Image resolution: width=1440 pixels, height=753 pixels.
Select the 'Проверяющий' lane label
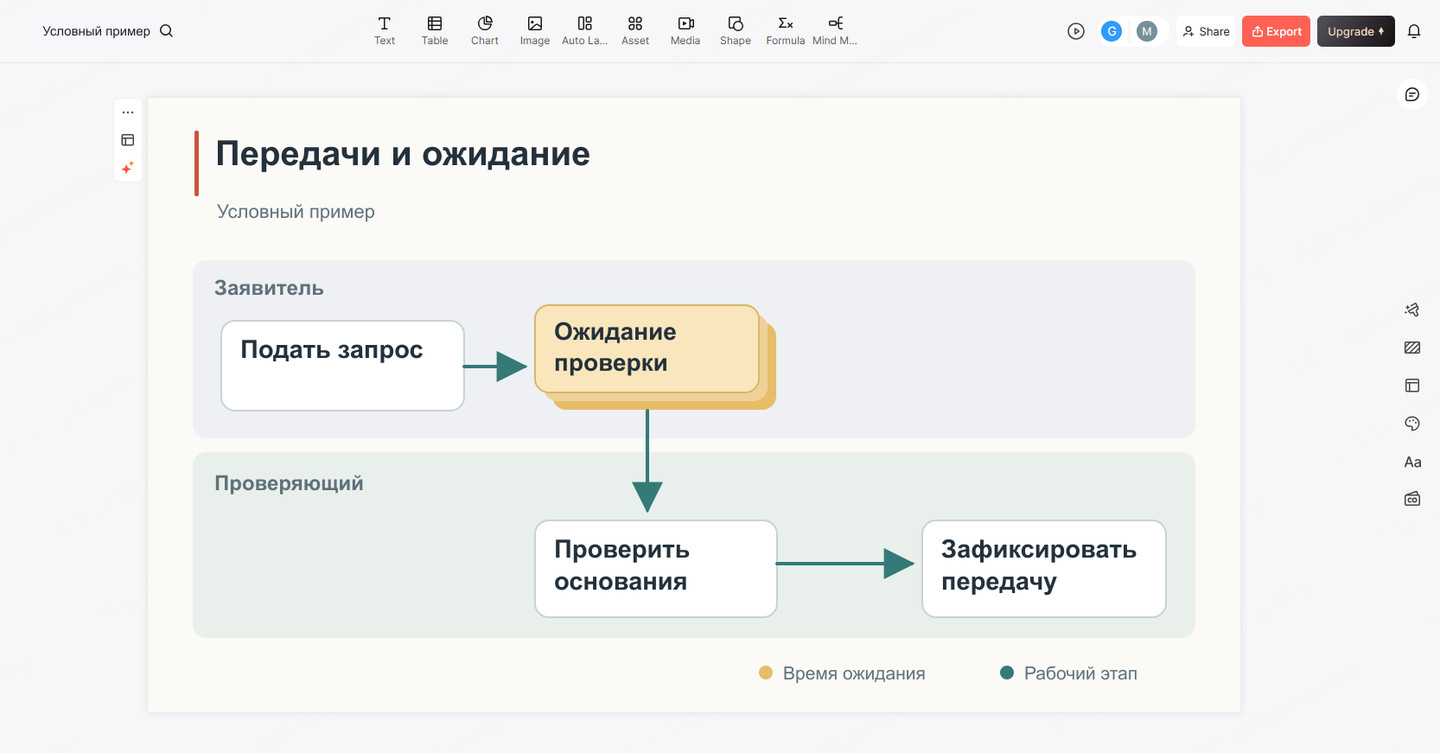coord(289,484)
